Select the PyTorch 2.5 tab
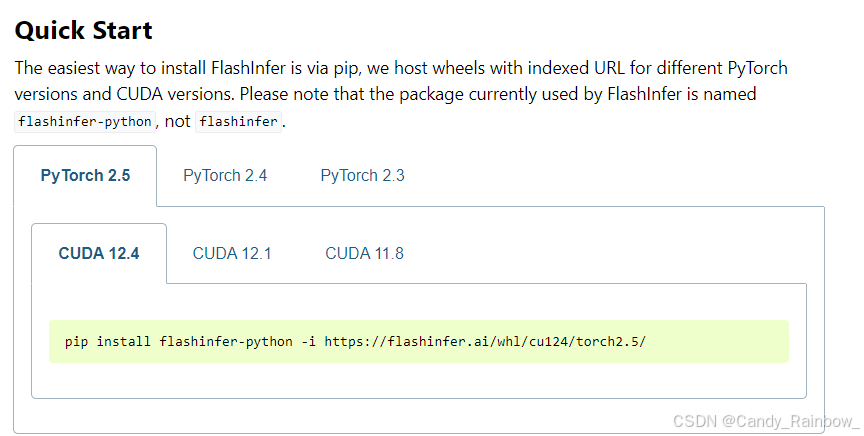 (85, 176)
